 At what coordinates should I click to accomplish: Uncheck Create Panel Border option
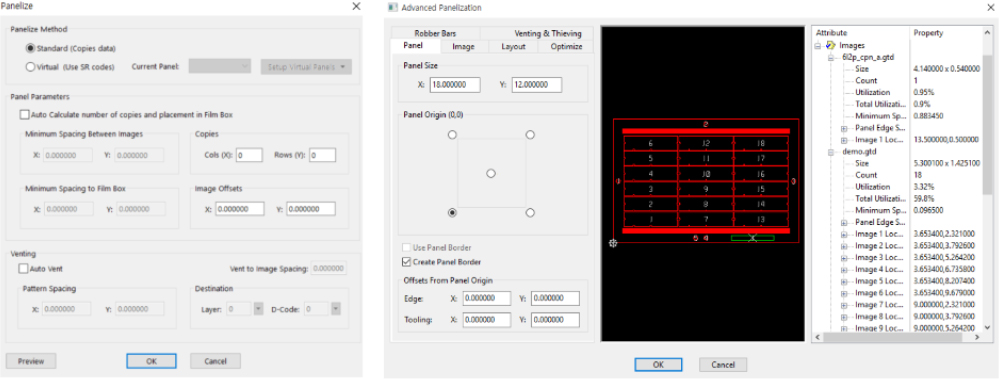(x=406, y=261)
